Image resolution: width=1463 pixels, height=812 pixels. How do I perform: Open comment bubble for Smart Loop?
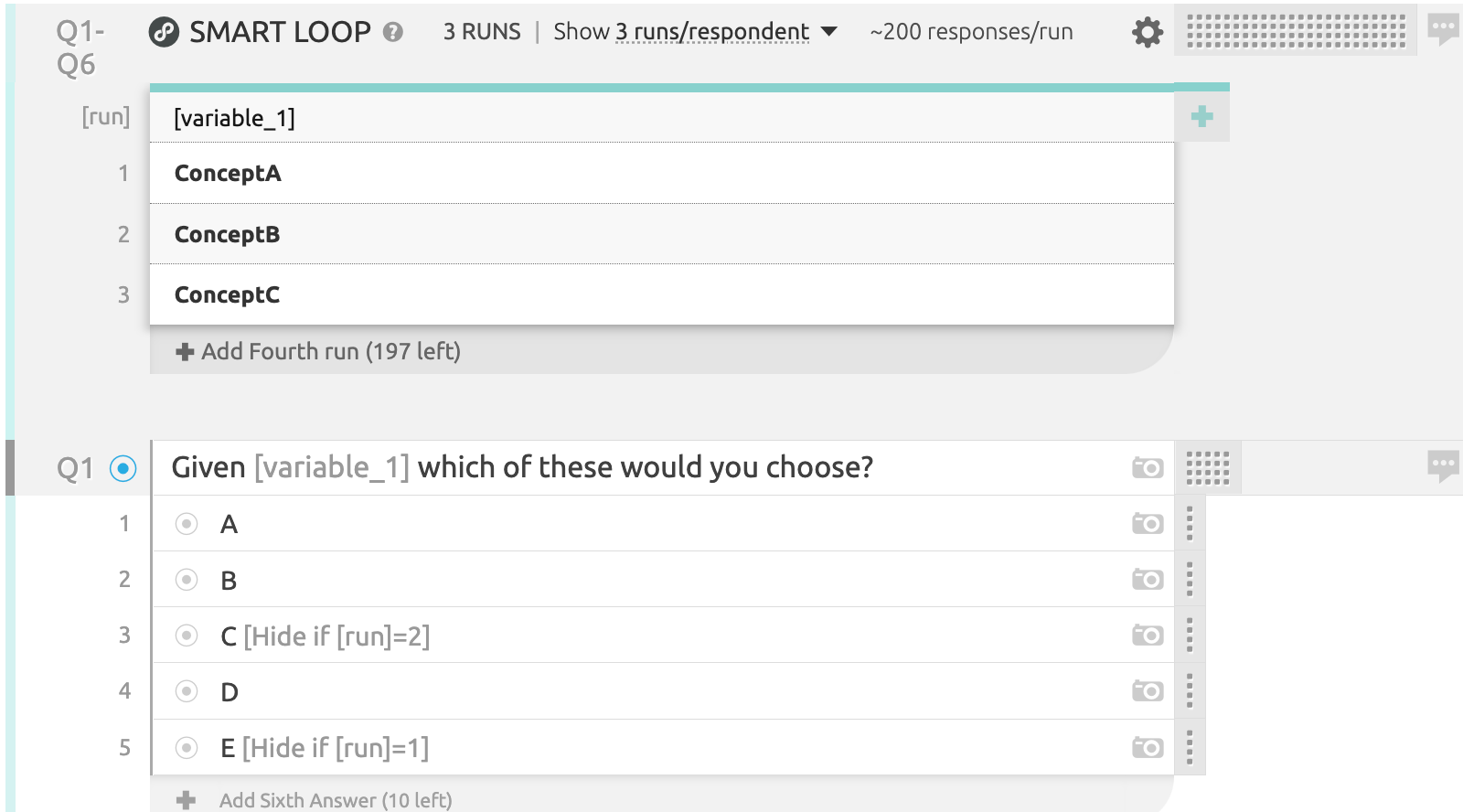click(1444, 31)
